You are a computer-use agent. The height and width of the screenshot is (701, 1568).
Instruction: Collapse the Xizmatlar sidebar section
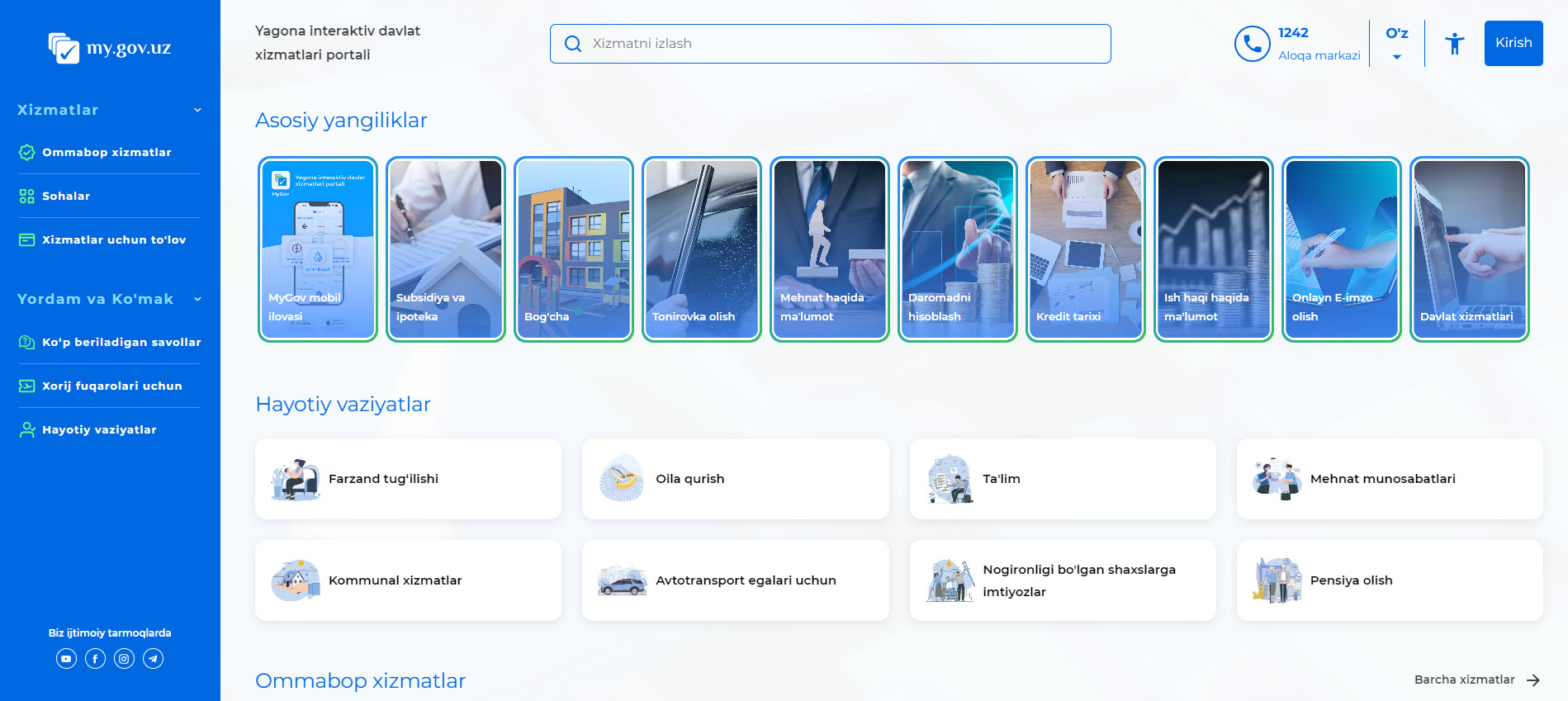coord(197,110)
